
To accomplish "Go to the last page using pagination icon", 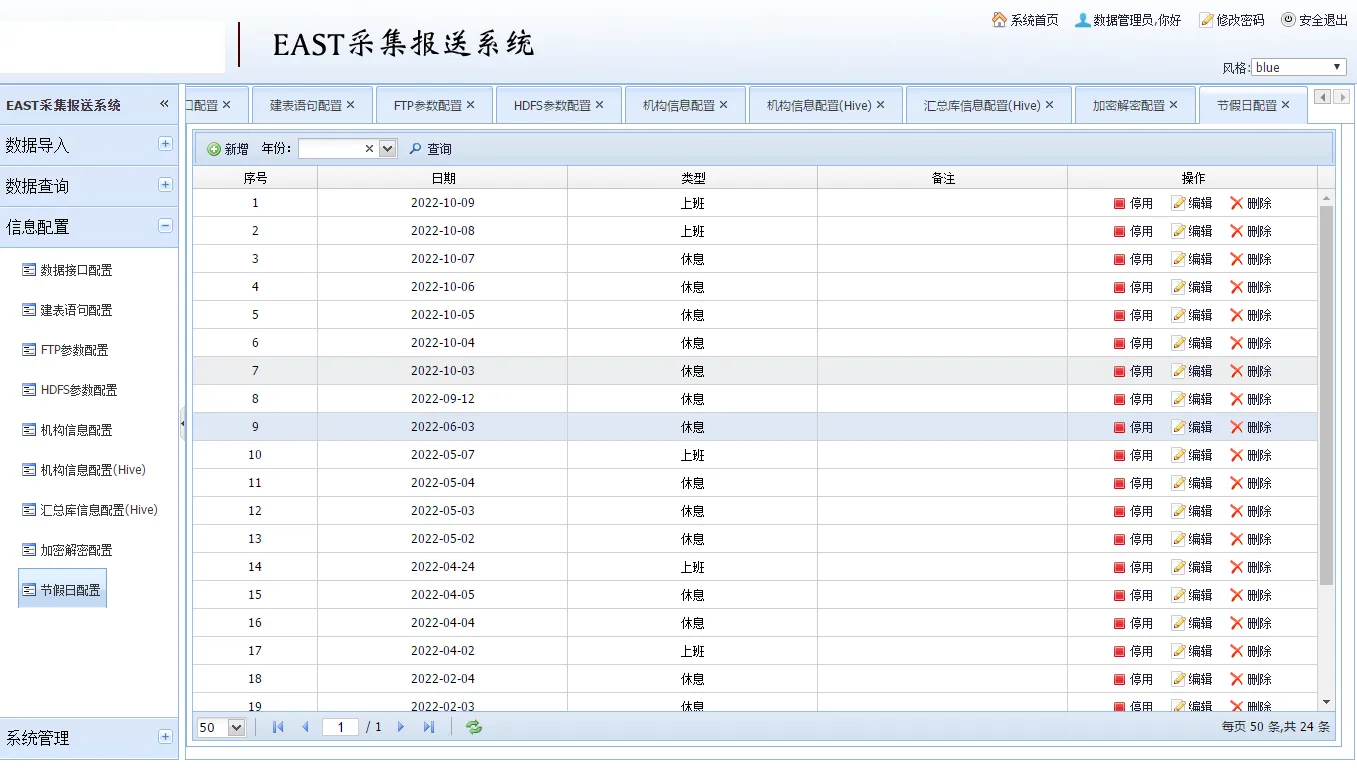I will (429, 727).
